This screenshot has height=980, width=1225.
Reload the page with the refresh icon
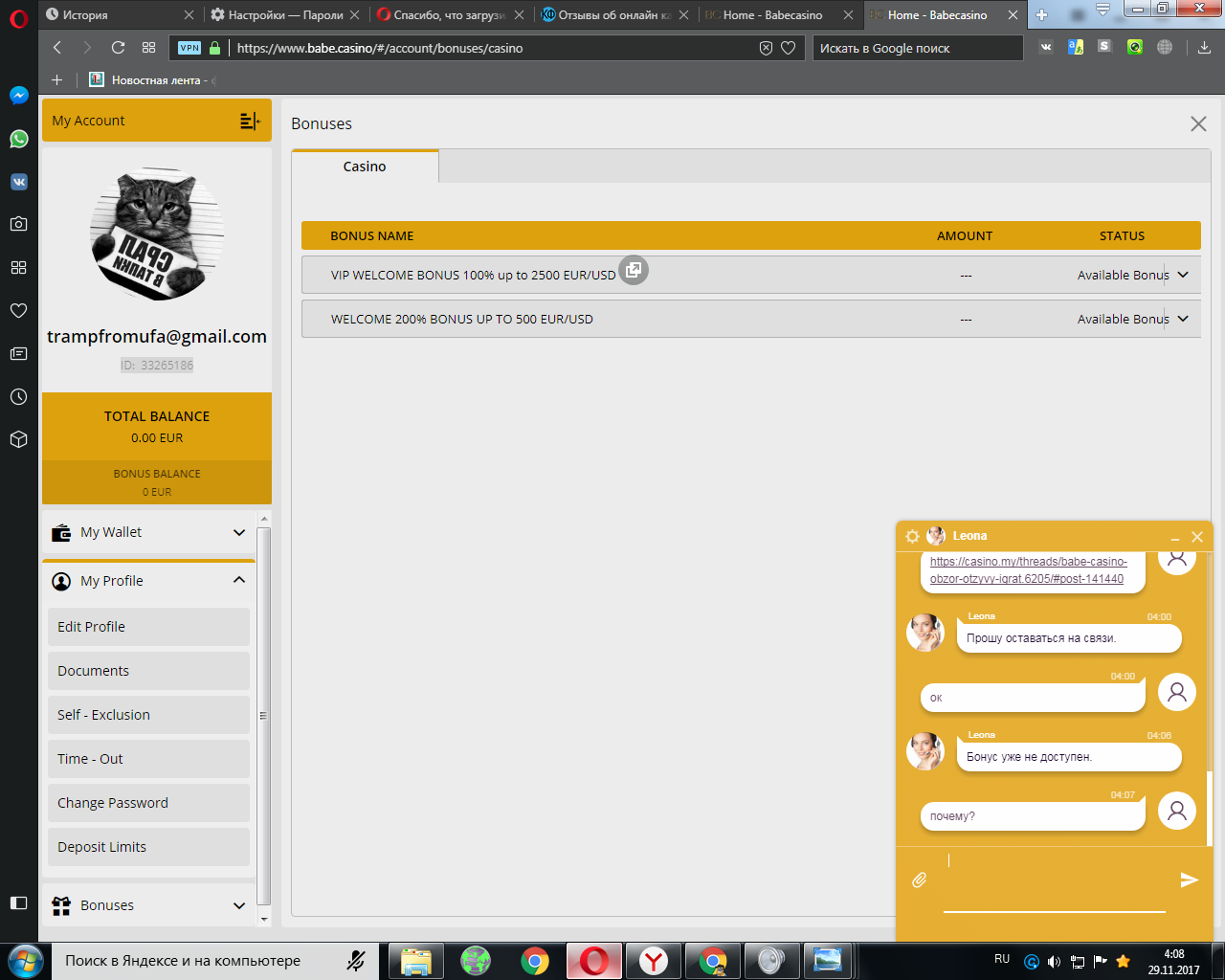pos(118,48)
